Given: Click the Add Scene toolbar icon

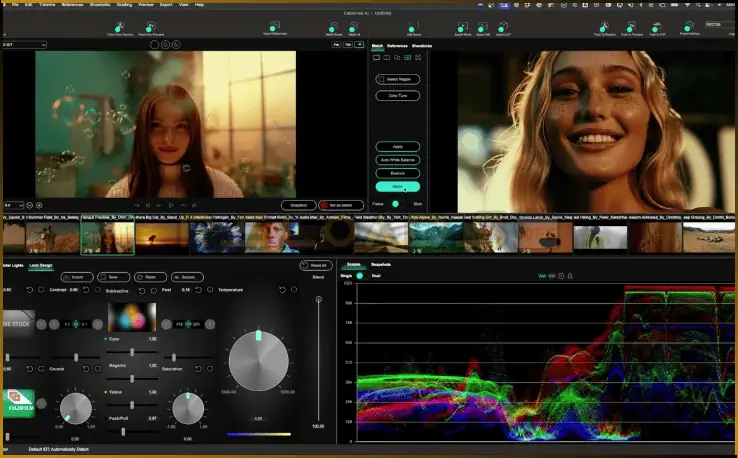Looking at the screenshot, I should tap(414, 28).
